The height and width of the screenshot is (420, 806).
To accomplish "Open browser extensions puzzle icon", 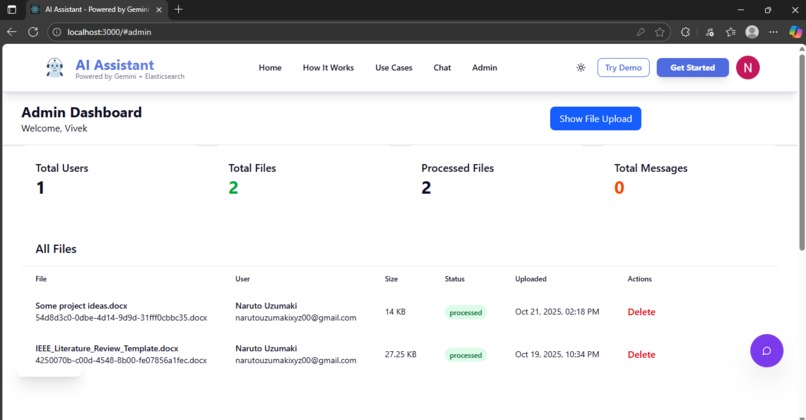I will click(685, 32).
